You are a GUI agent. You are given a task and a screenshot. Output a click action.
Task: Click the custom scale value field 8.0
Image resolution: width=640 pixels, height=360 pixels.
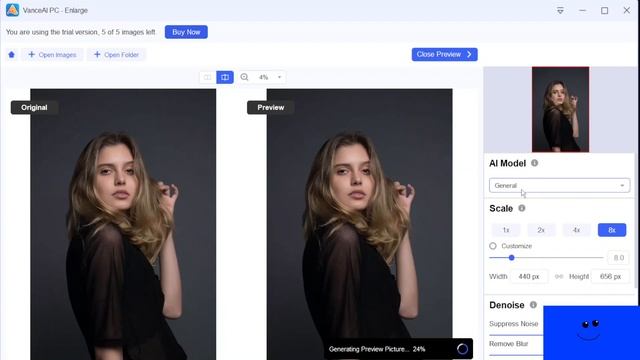tap(618, 258)
